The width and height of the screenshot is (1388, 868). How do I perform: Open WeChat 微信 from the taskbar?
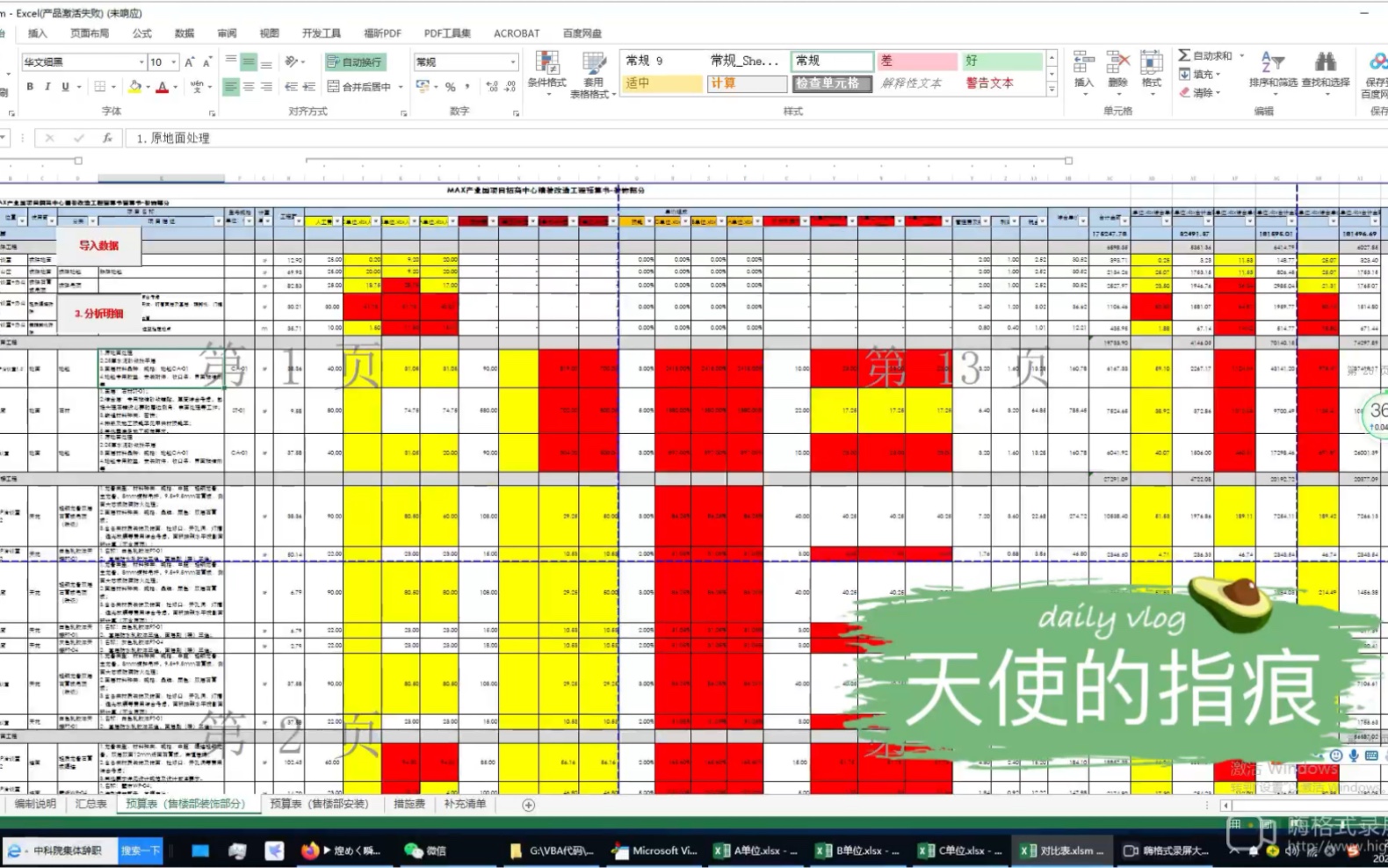tap(426, 850)
